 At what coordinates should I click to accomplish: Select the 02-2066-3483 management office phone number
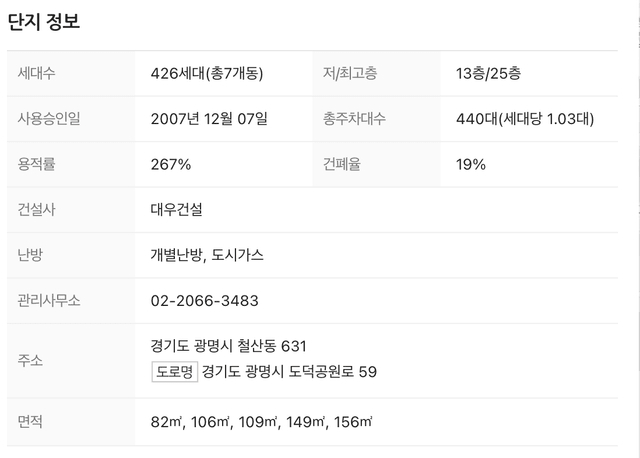pos(204,301)
